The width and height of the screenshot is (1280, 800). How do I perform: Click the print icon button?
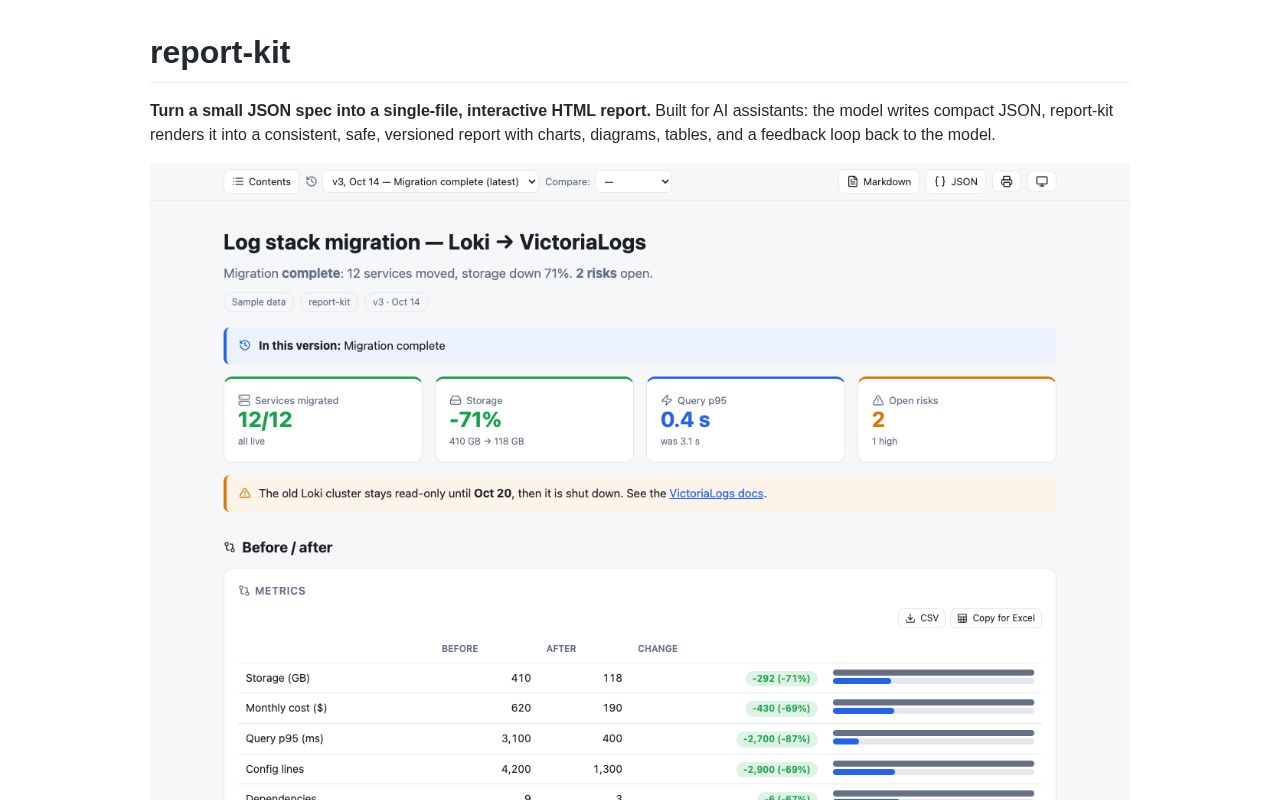1006,181
